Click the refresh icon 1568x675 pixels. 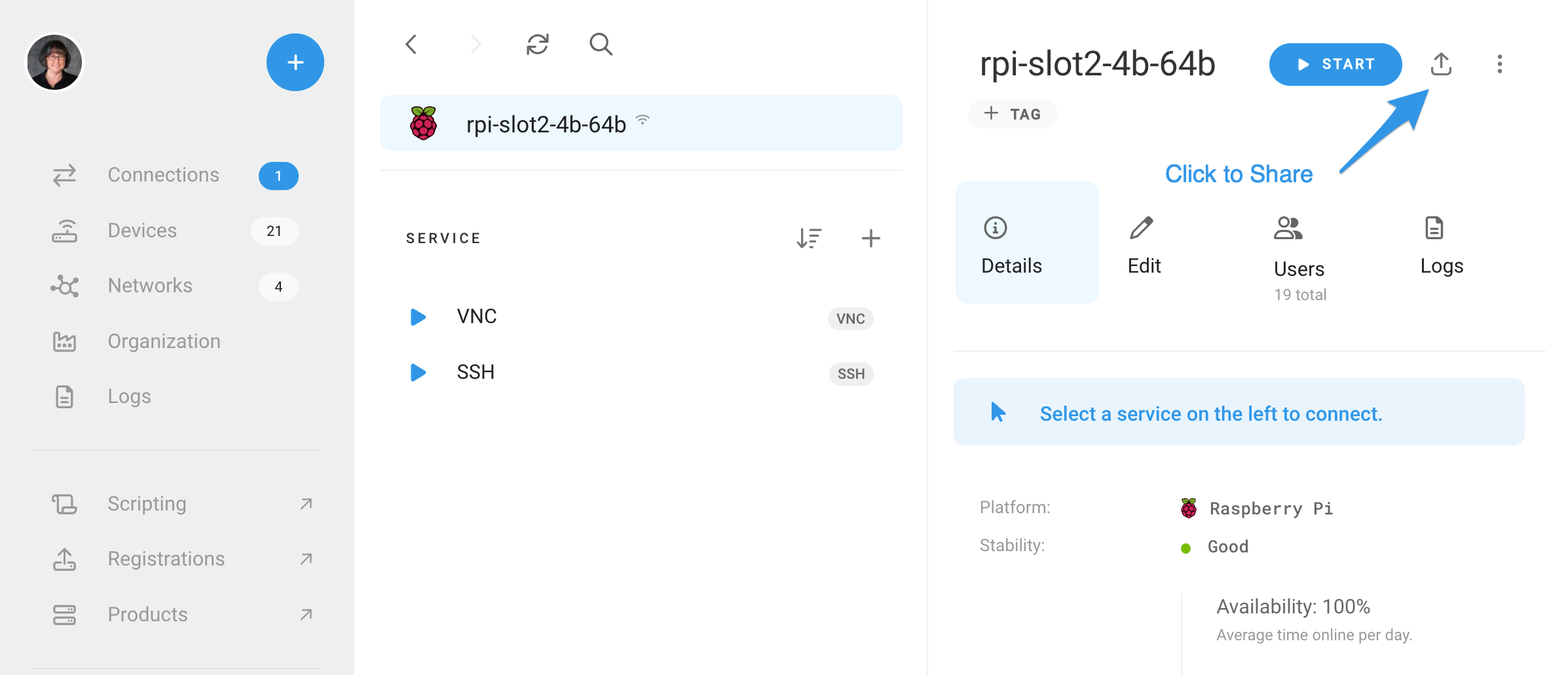(x=538, y=45)
